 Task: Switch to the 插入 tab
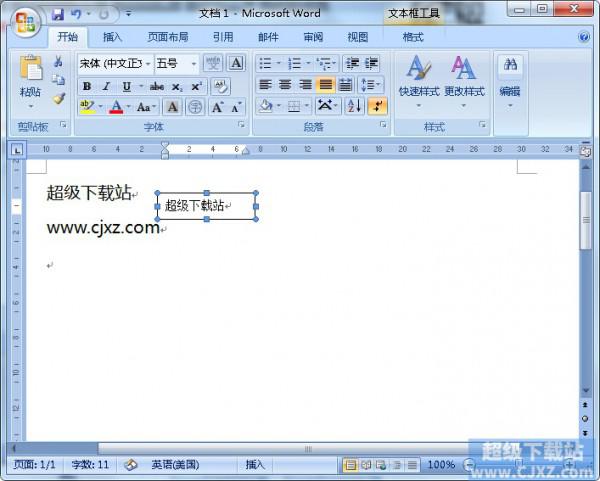(x=112, y=37)
